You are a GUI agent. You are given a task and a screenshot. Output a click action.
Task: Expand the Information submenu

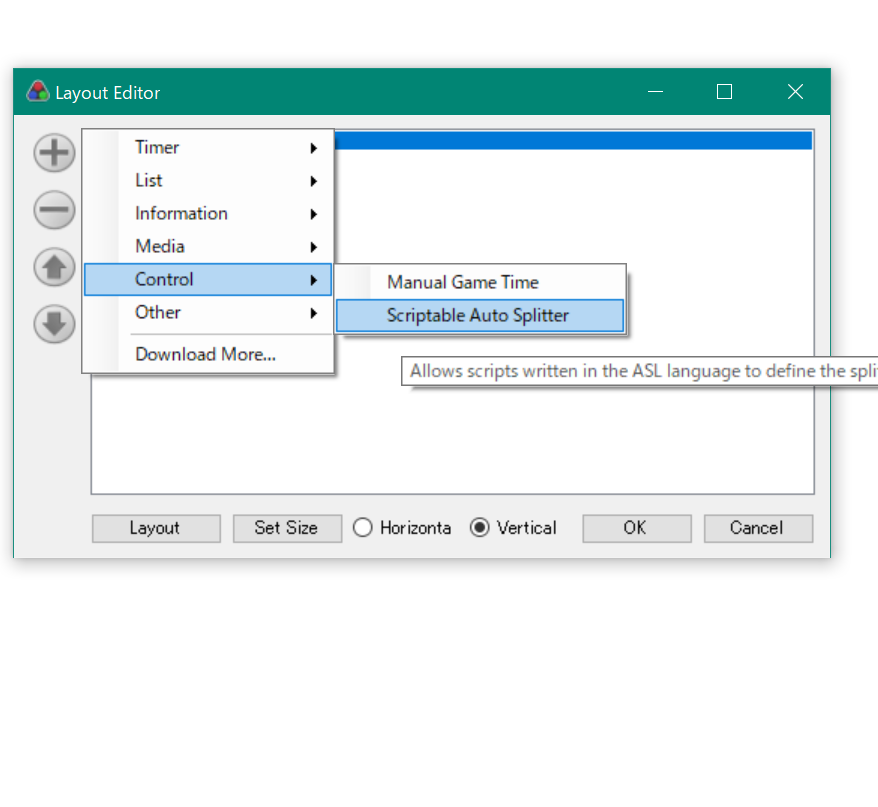pos(208,213)
